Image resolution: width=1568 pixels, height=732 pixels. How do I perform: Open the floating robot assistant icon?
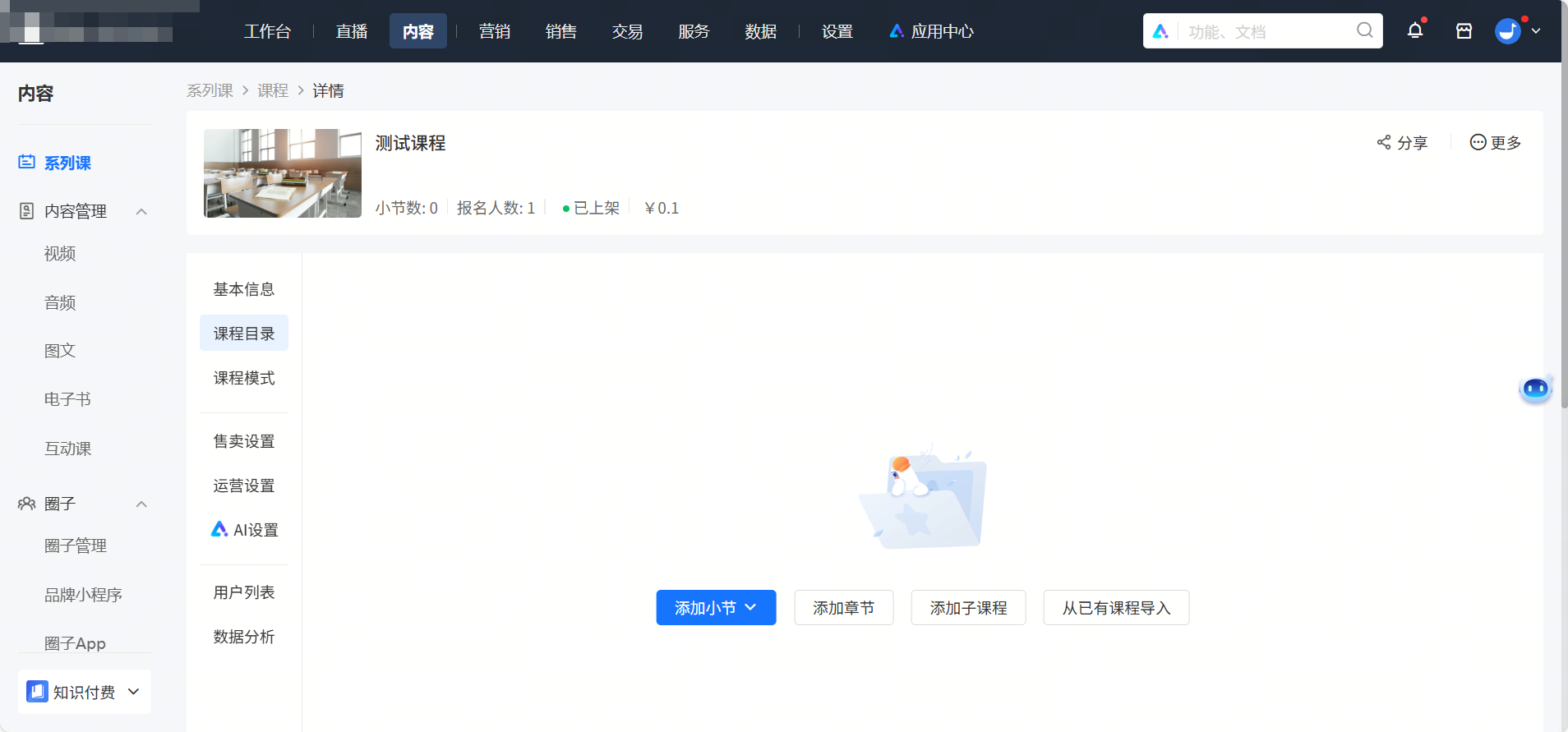1535,389
